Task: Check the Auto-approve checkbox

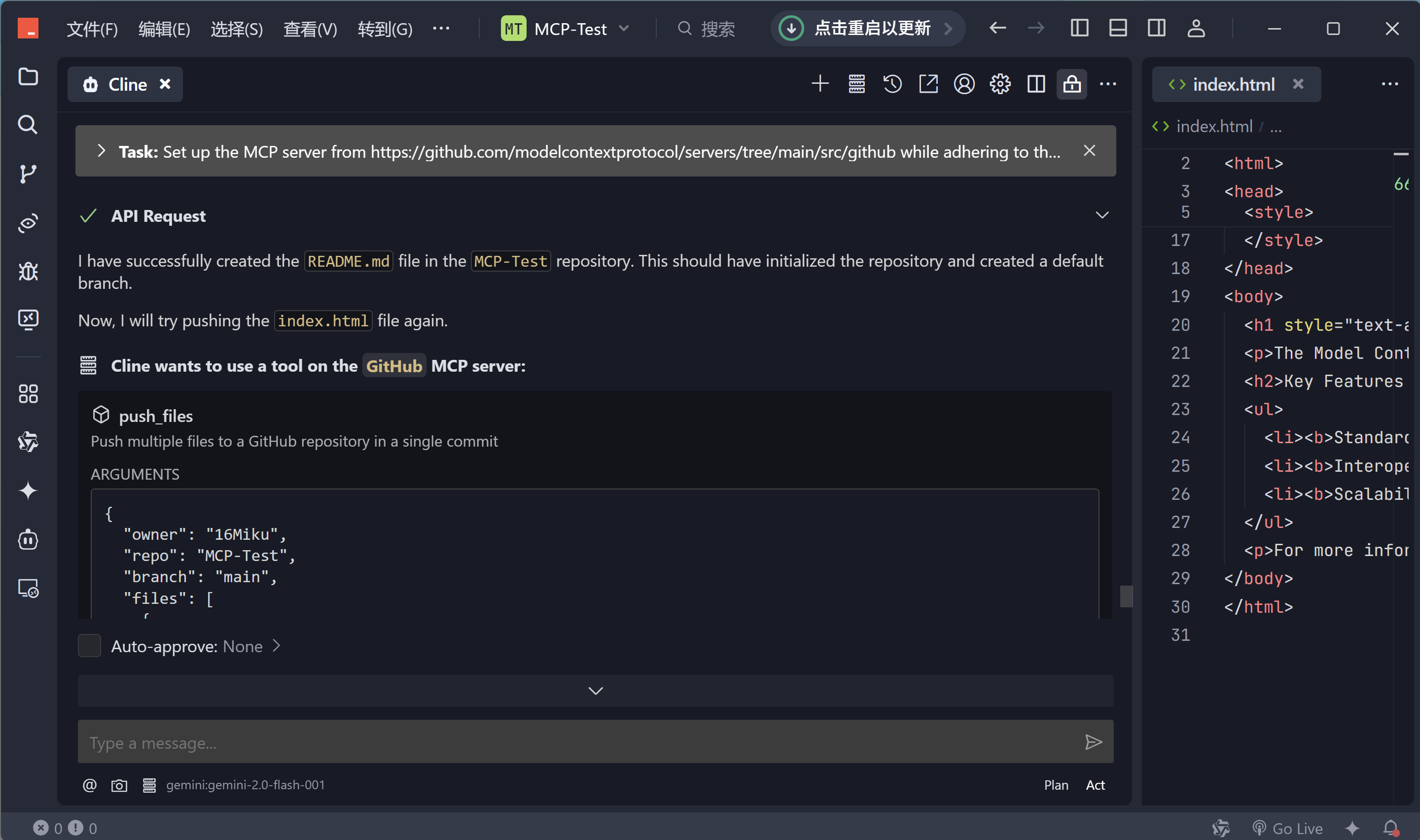Action: point(89,646)
